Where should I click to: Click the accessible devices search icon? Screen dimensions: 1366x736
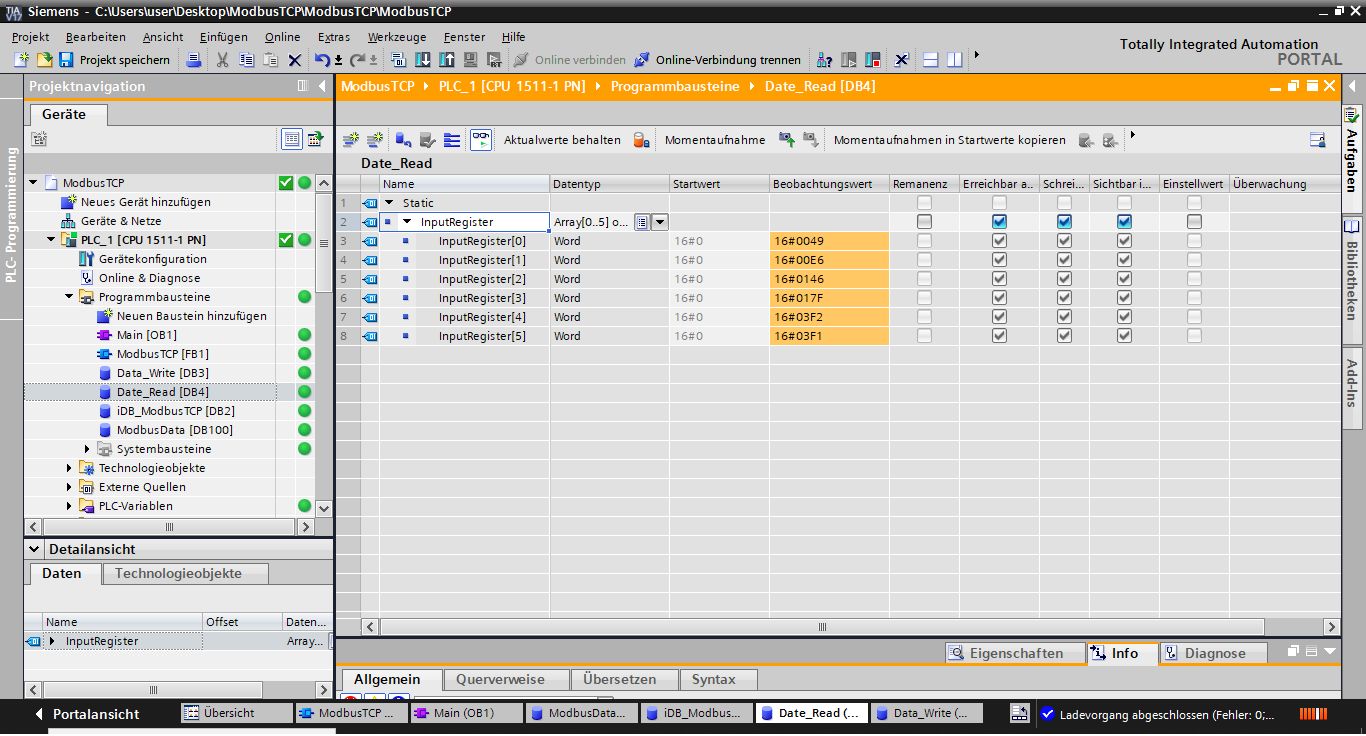824,60
